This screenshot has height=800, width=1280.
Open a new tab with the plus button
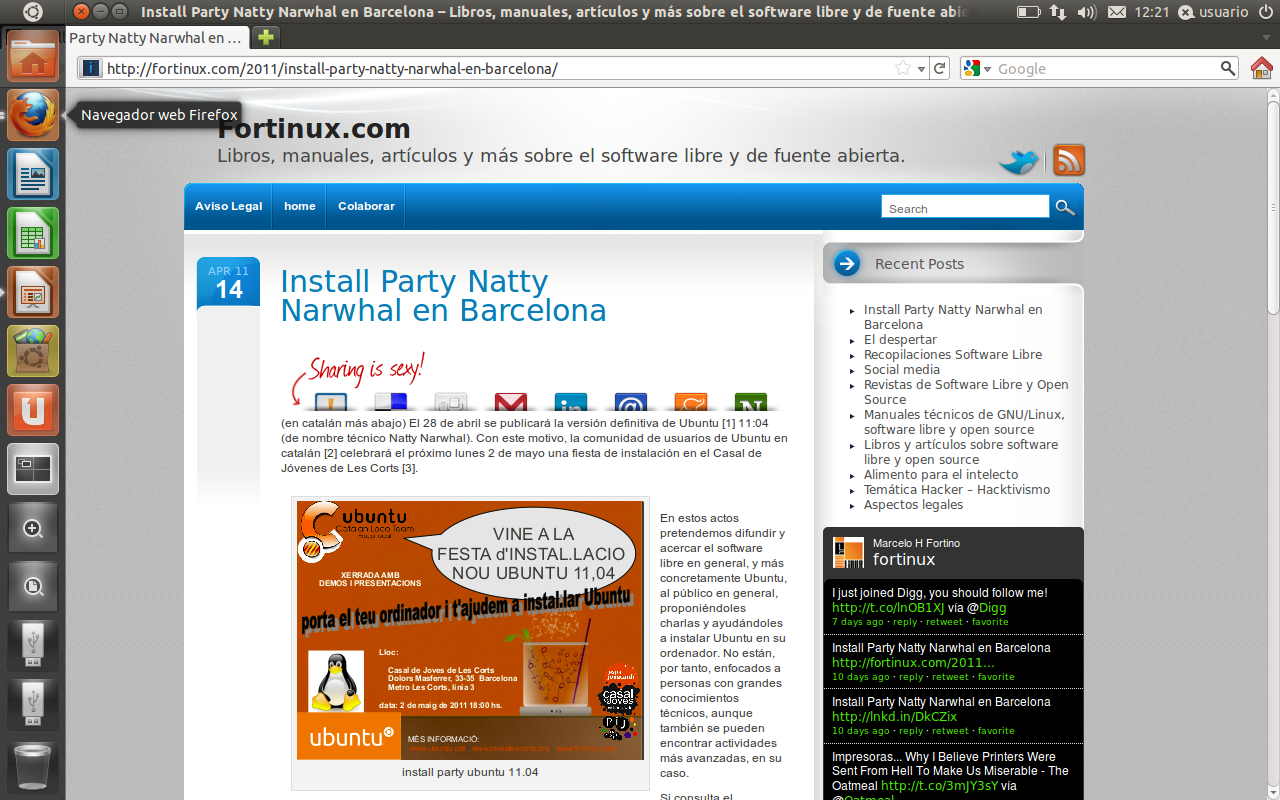coord(265,37)
